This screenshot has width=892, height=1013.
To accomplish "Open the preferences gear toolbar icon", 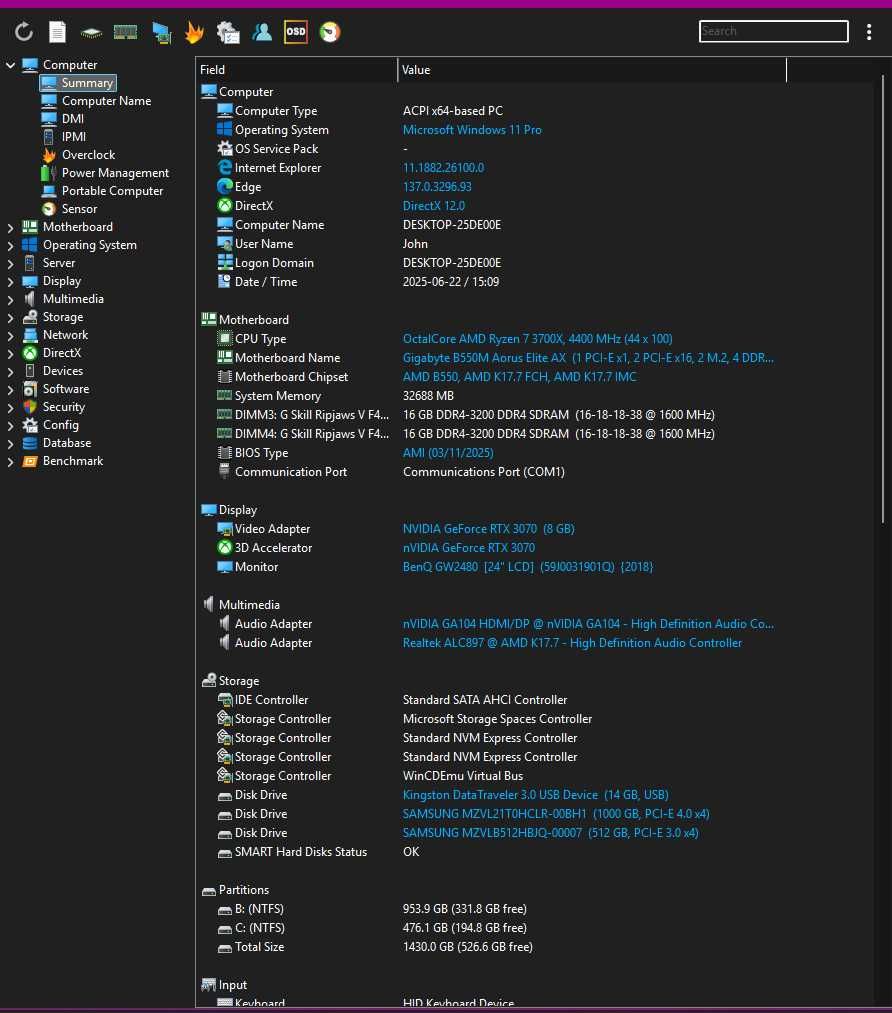I will click(228, 32).
